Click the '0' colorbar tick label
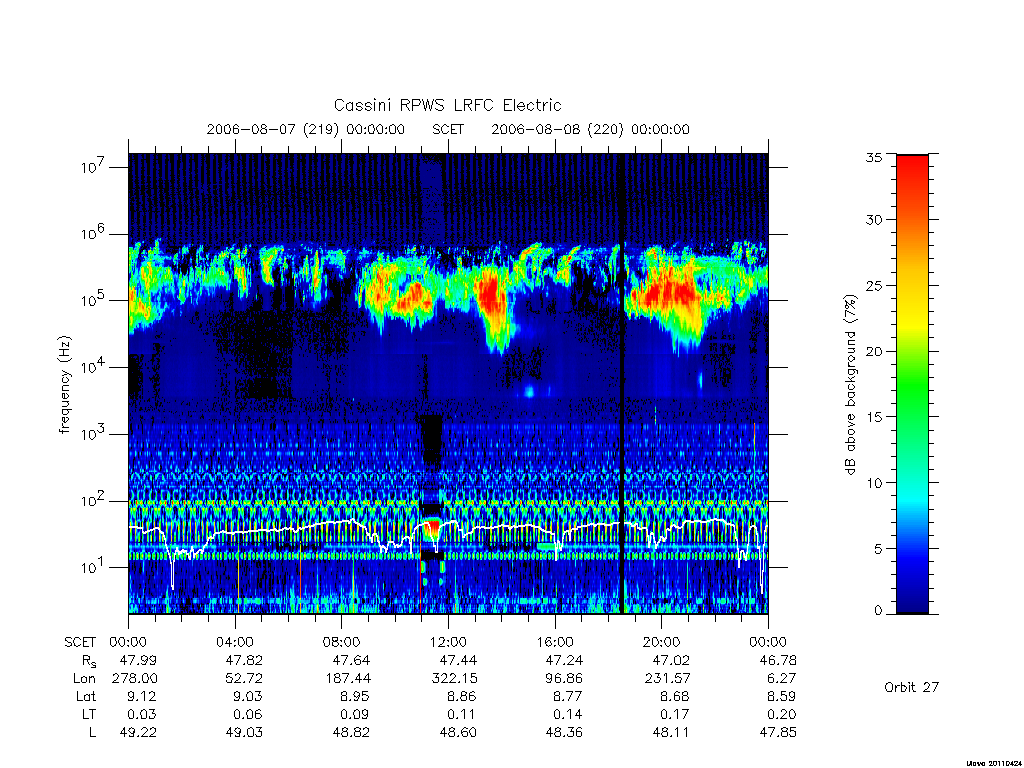The height and width of the screenshot is (768, 1024). 878,611
